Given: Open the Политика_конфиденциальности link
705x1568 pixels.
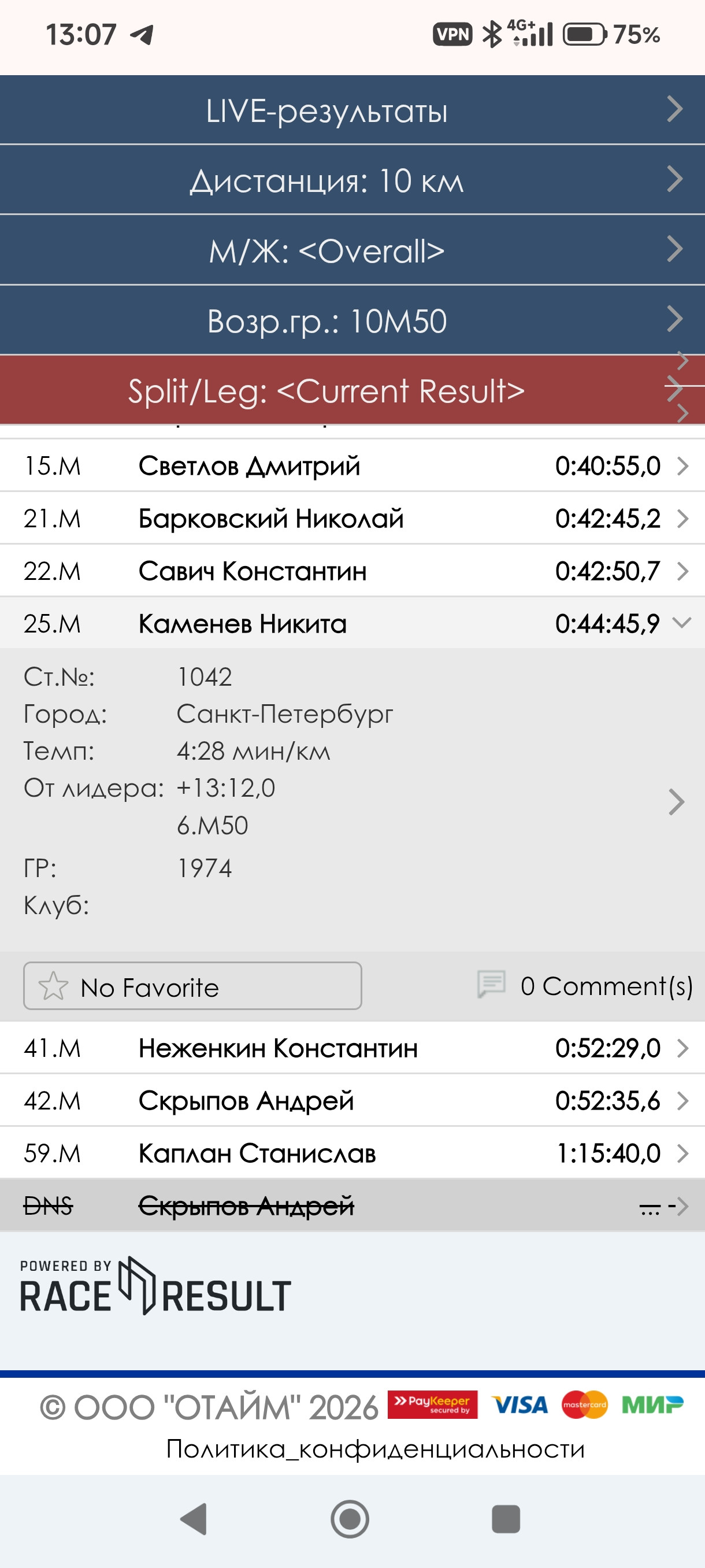Looking at the screenshot, I should click(x=375, y=1449).
